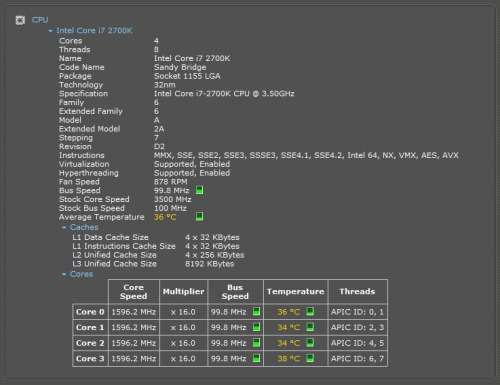
Task: Open the Core 3 temperature graph icon
Action: [x=310, y=358]
